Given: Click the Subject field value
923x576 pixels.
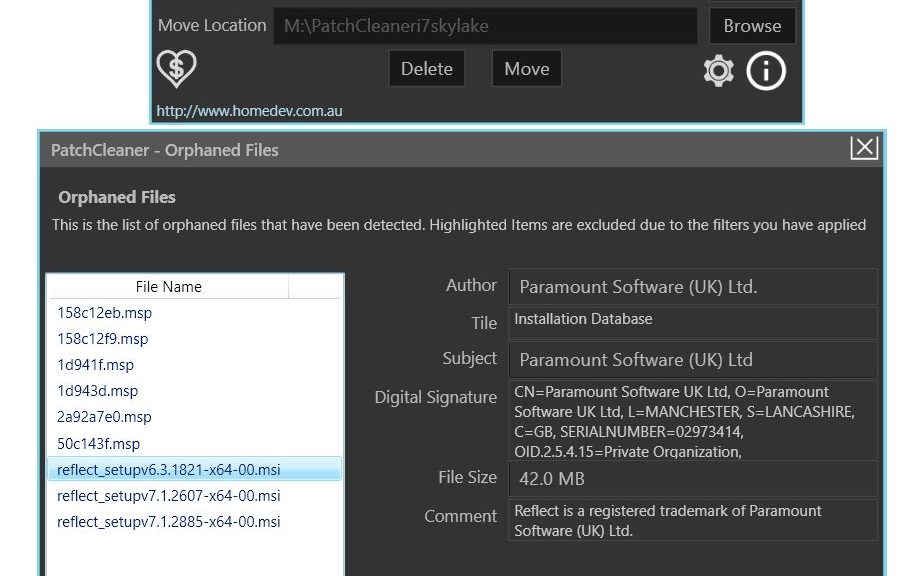Looking at the screenshot, I should 693,359.
